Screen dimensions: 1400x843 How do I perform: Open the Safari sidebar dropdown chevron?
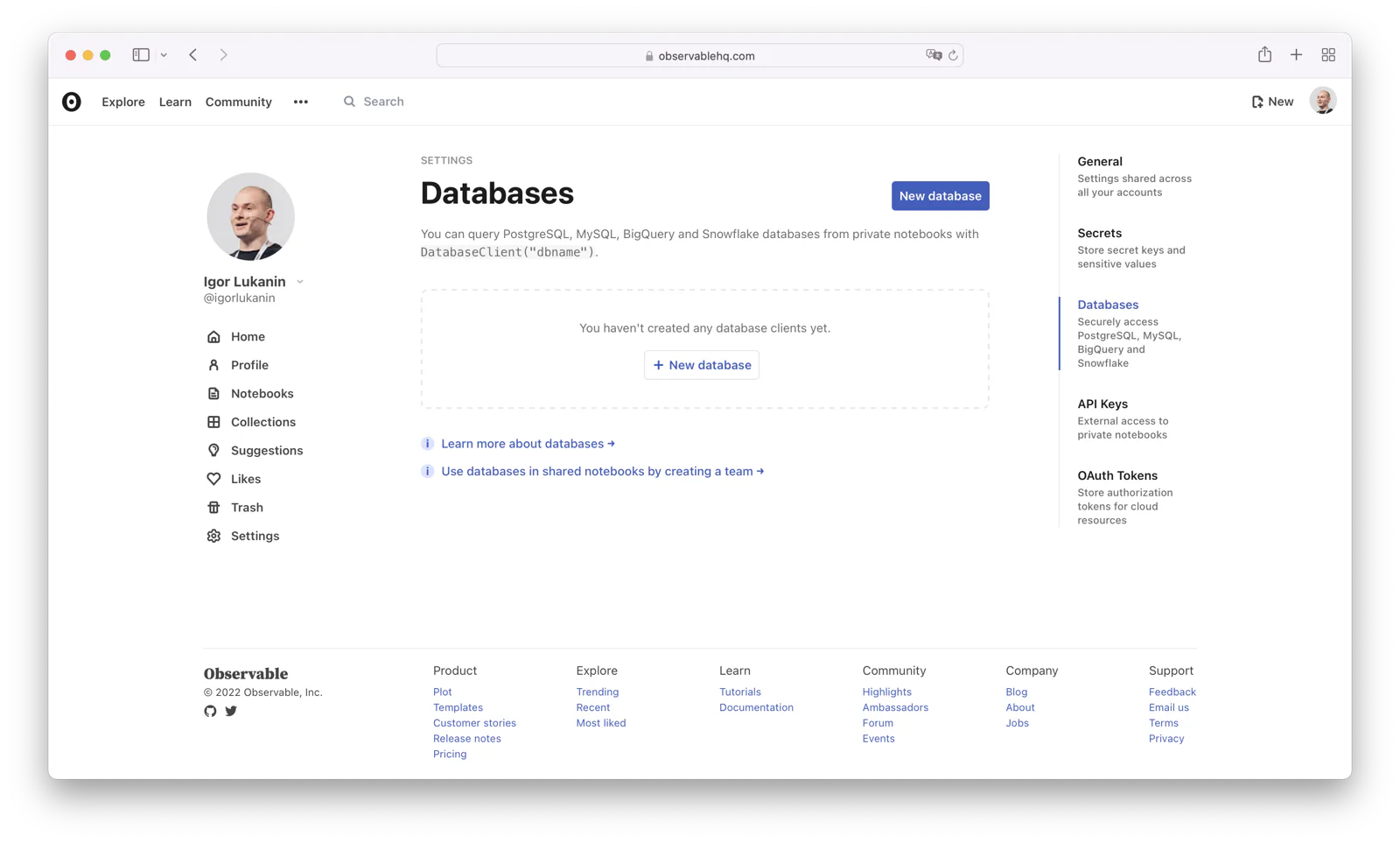click(164, 54)
